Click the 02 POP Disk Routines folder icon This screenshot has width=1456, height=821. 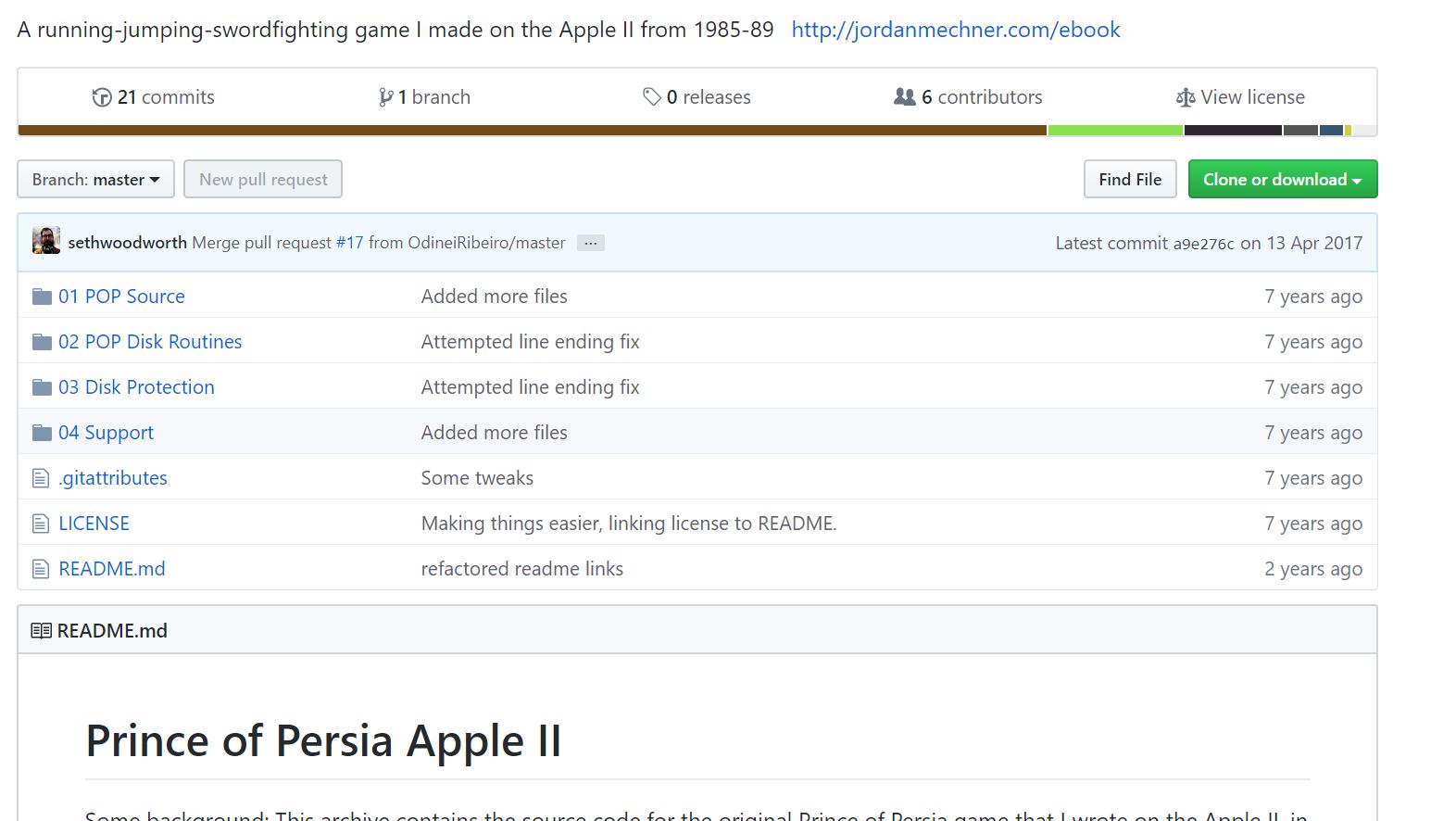(42, 342)
